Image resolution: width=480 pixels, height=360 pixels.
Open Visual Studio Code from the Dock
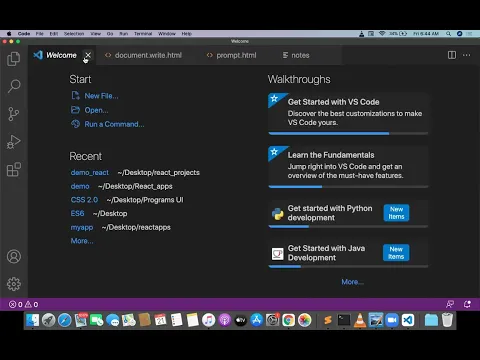(x=408, y=320)
